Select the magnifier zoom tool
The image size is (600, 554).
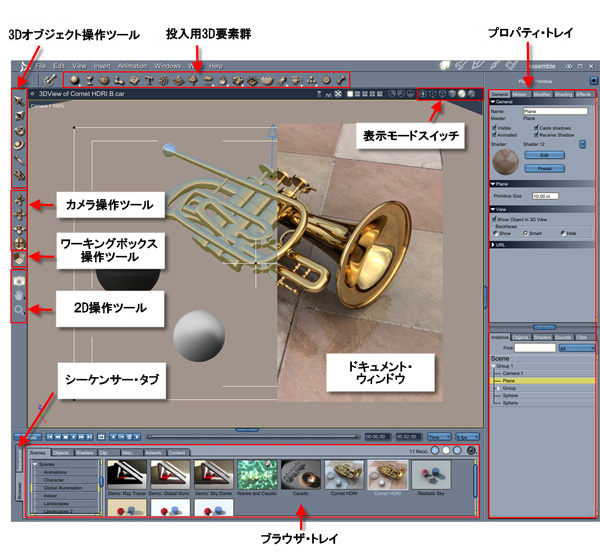click(x=19, y=310)
